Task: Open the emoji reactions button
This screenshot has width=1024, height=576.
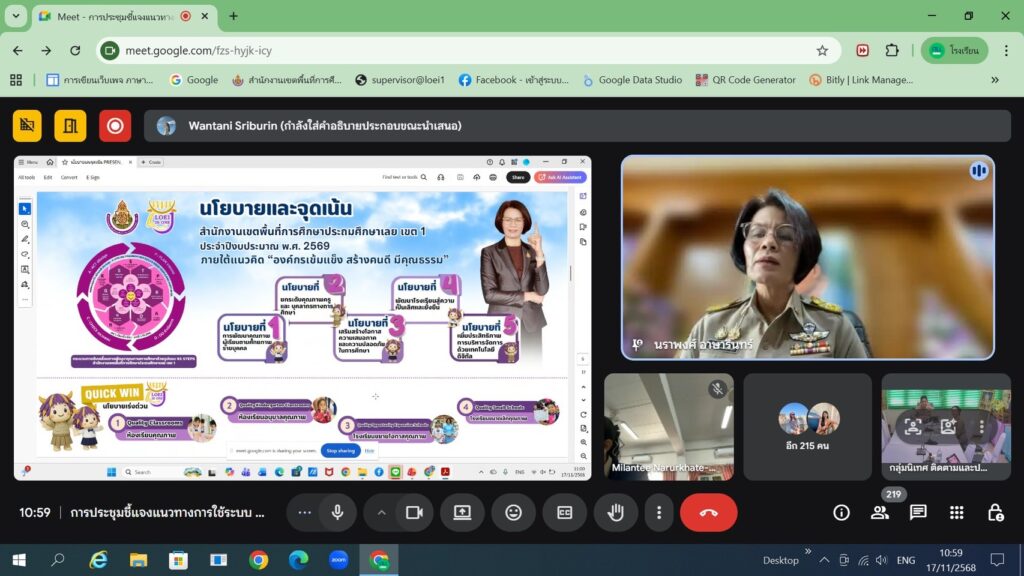Action: point(513,512)
